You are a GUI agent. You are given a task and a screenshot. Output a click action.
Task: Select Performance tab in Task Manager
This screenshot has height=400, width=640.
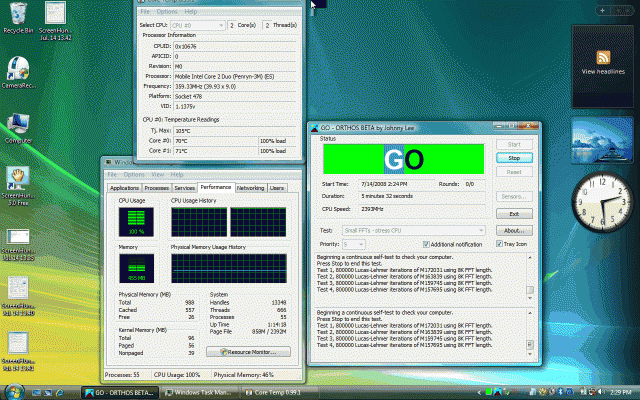216,187
